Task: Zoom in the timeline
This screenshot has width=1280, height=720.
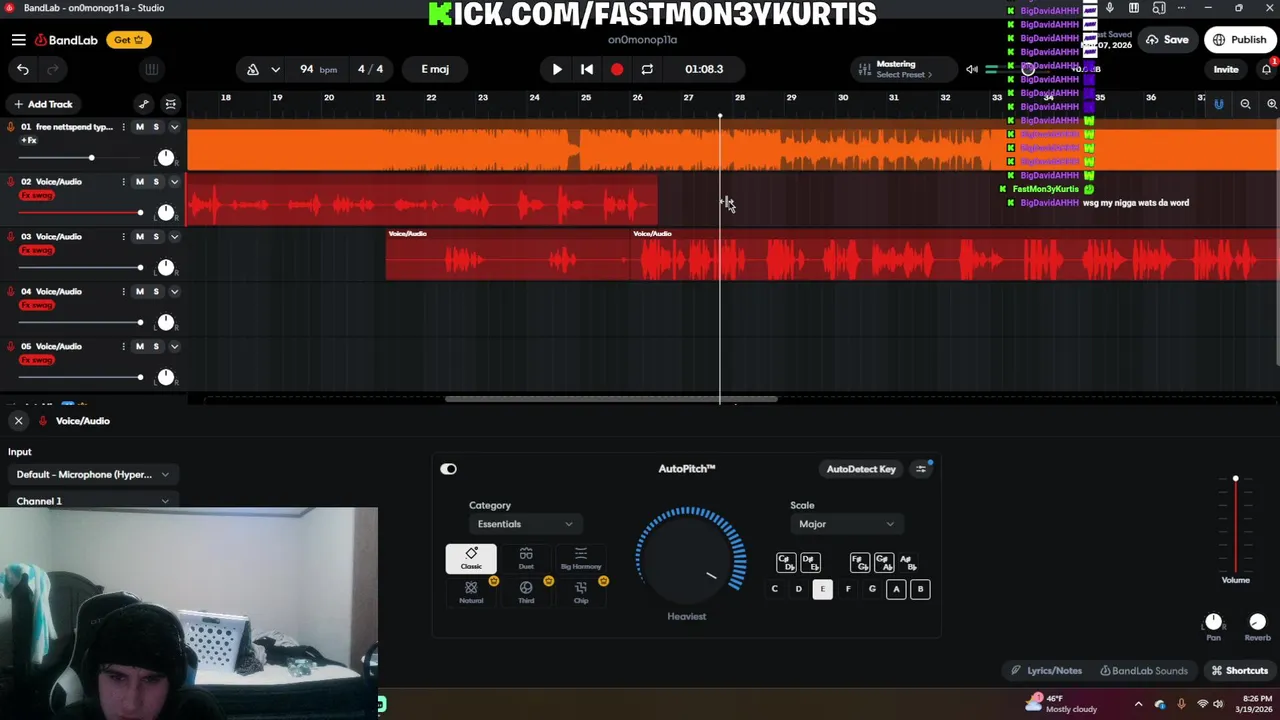Action: click(x=1272, y=104)
